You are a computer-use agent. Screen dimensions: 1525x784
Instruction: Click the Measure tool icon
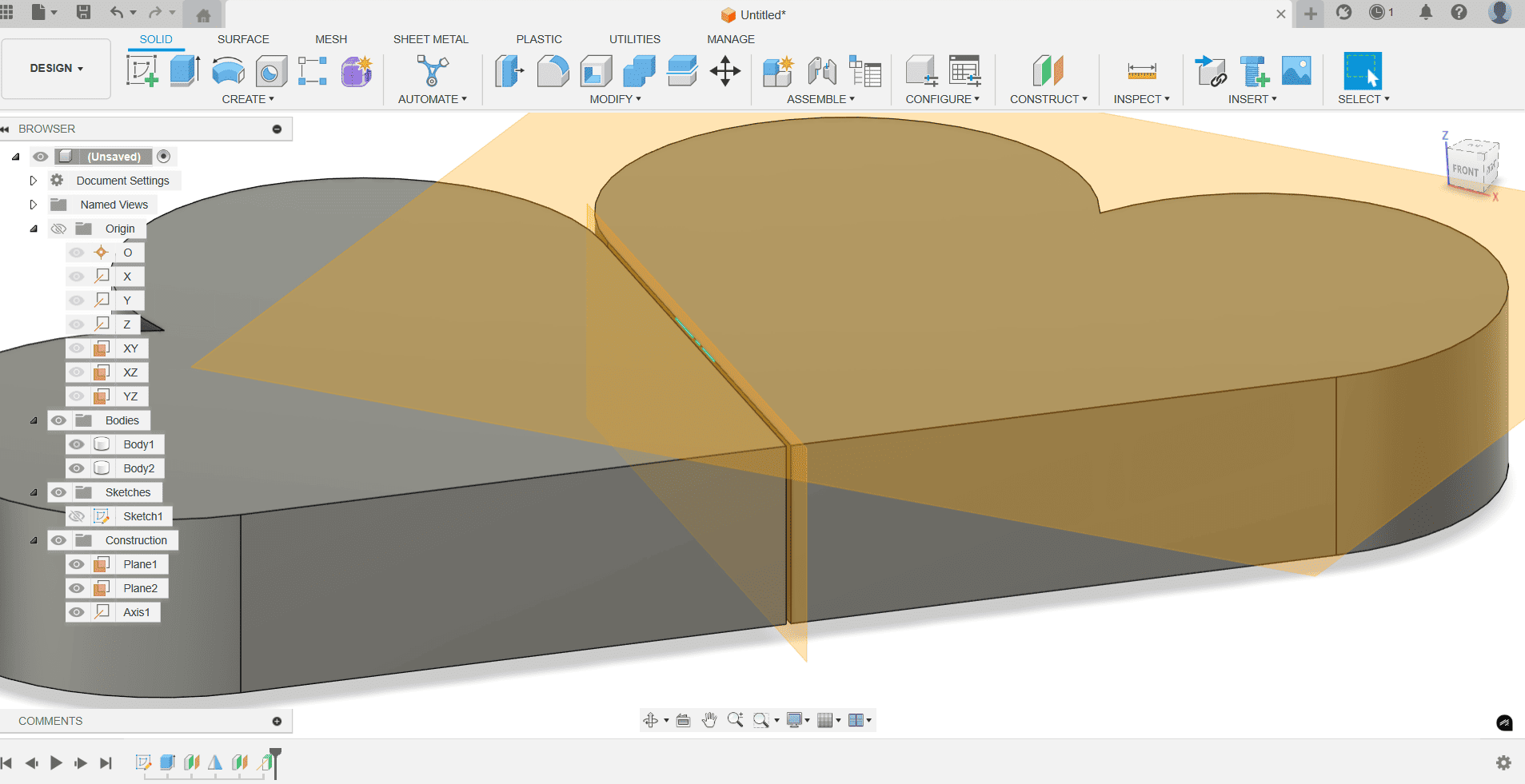coord(1142,71)
